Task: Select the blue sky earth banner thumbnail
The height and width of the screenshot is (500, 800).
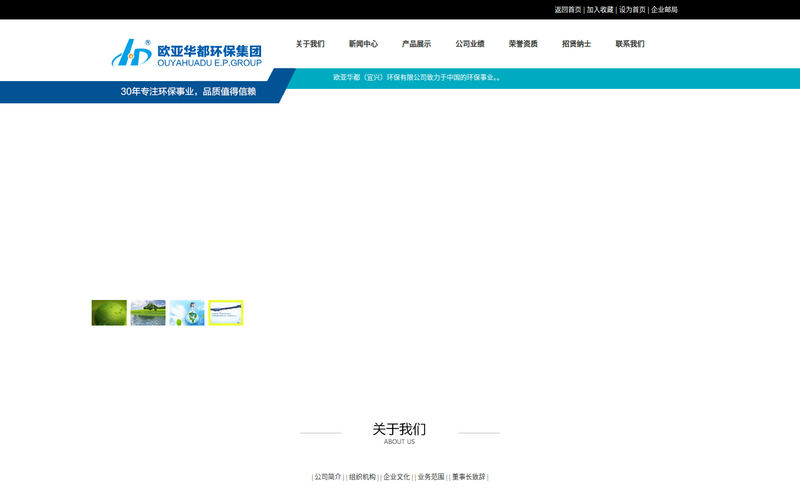Action: tap(187, 313)
